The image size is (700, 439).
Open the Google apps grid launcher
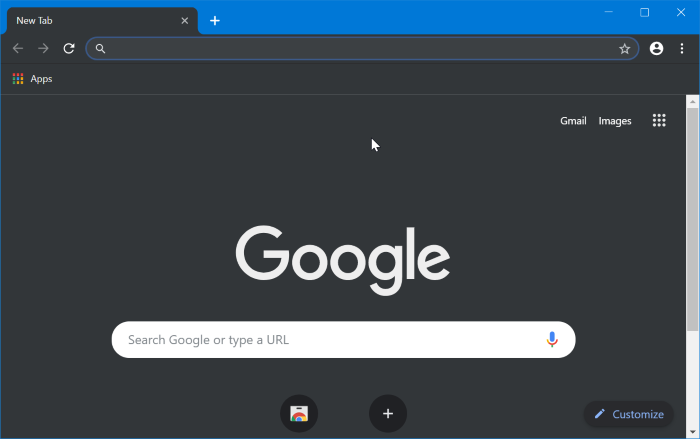coord(659,120)
